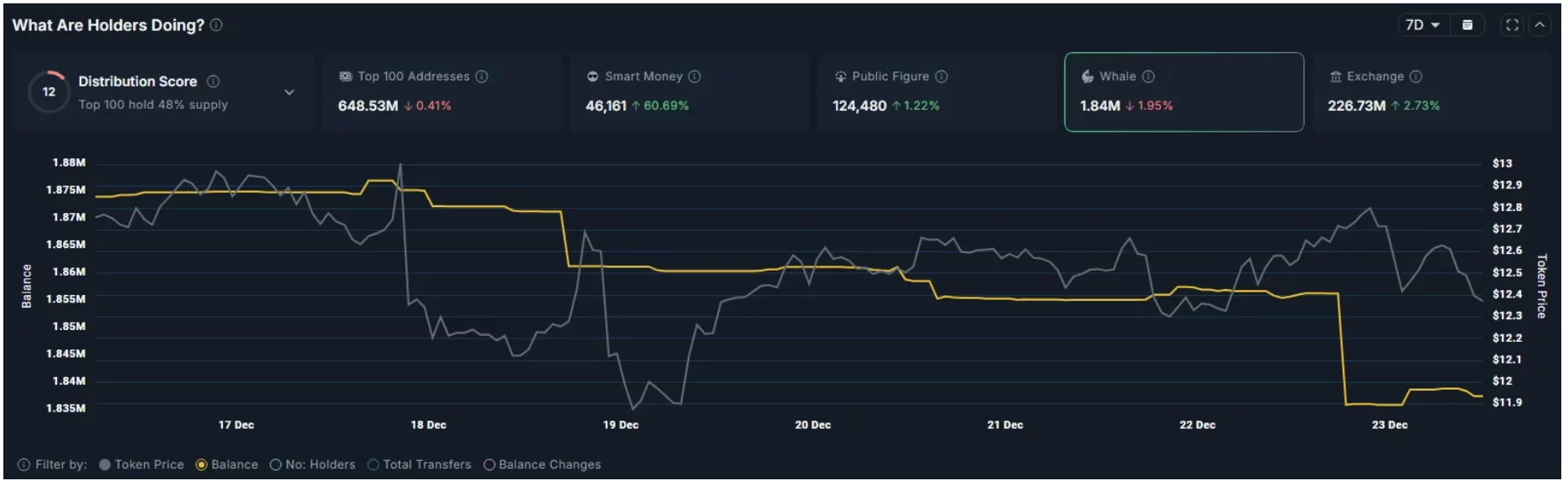
Task: Collapse the holders panel with the up chevron
Action: [x=1540, y=25]
